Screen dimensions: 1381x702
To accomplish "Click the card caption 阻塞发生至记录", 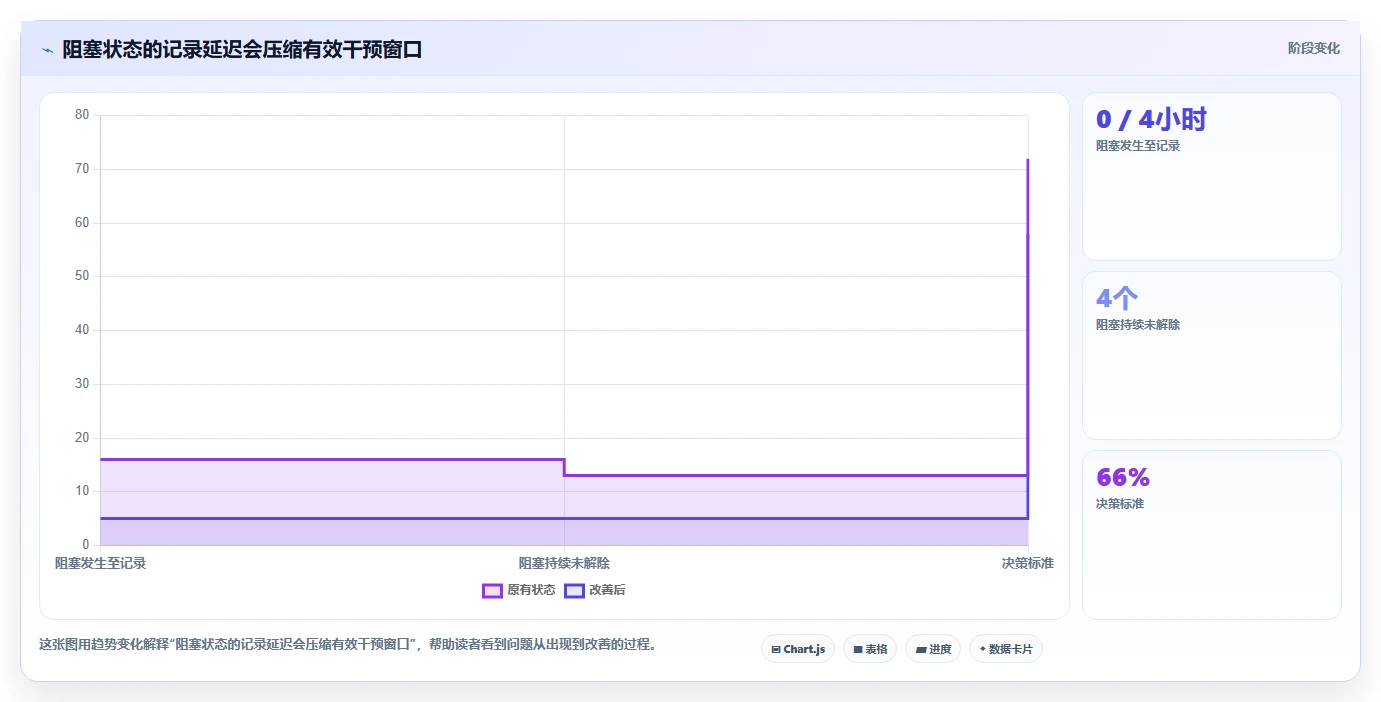I will 1138,146.
